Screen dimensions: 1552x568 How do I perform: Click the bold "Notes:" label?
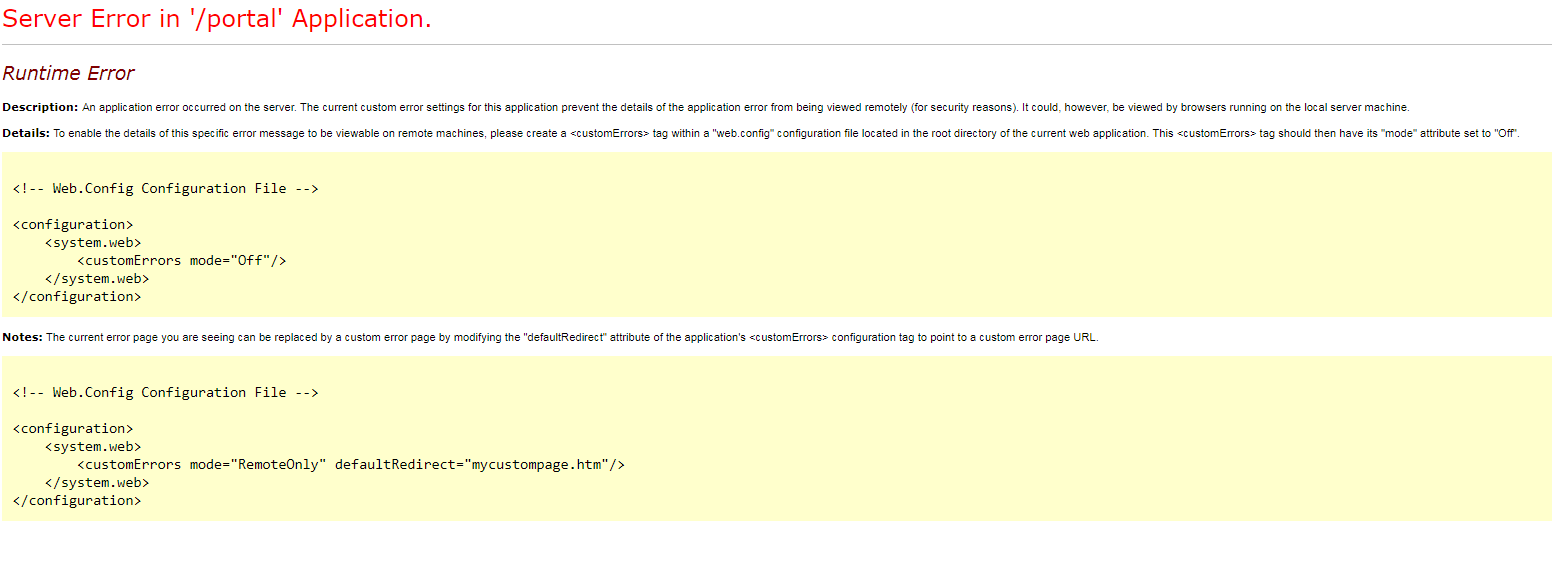point(22,337)
